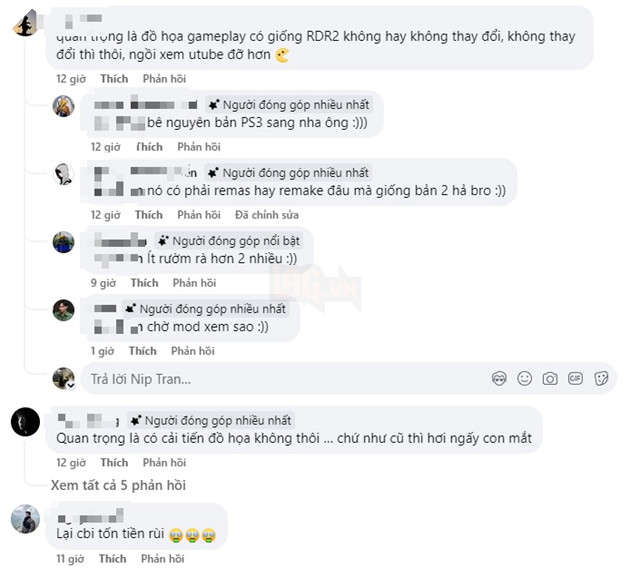
Task: Open the dinosaur silhouette profile avatar
Action: (x=25, y=23)
